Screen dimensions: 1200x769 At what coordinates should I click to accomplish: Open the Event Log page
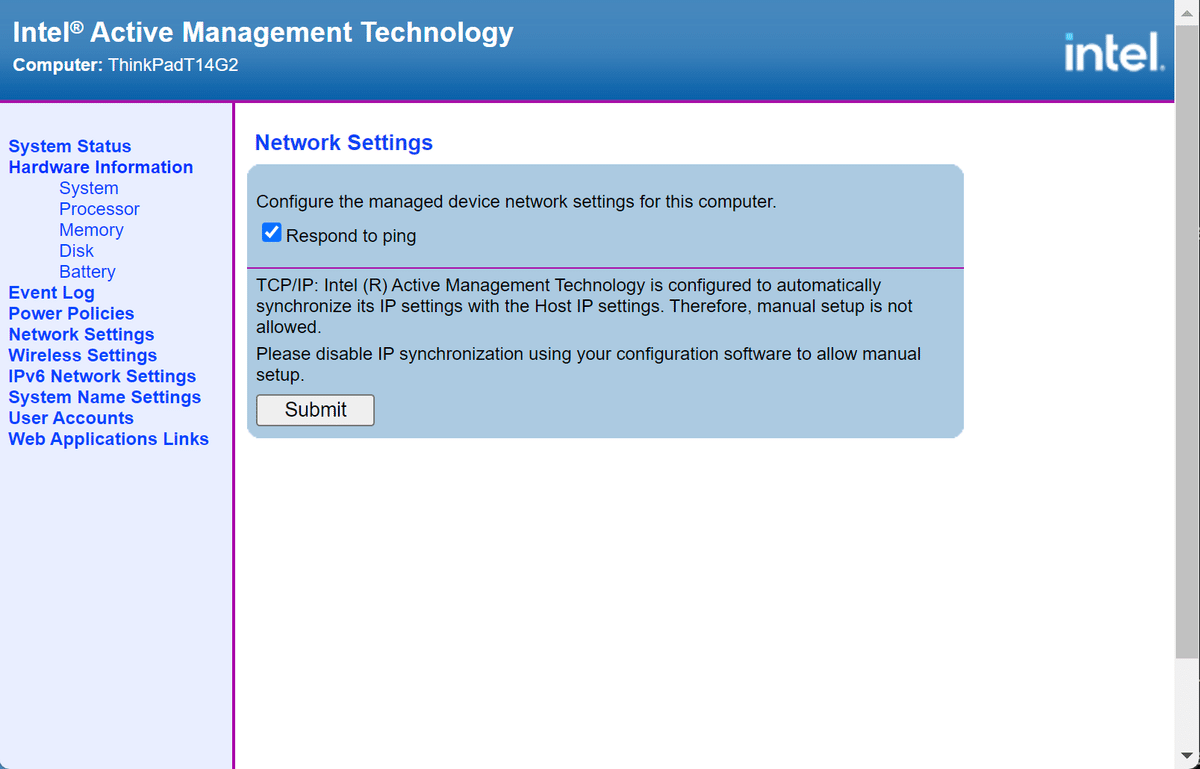(51, 293)
